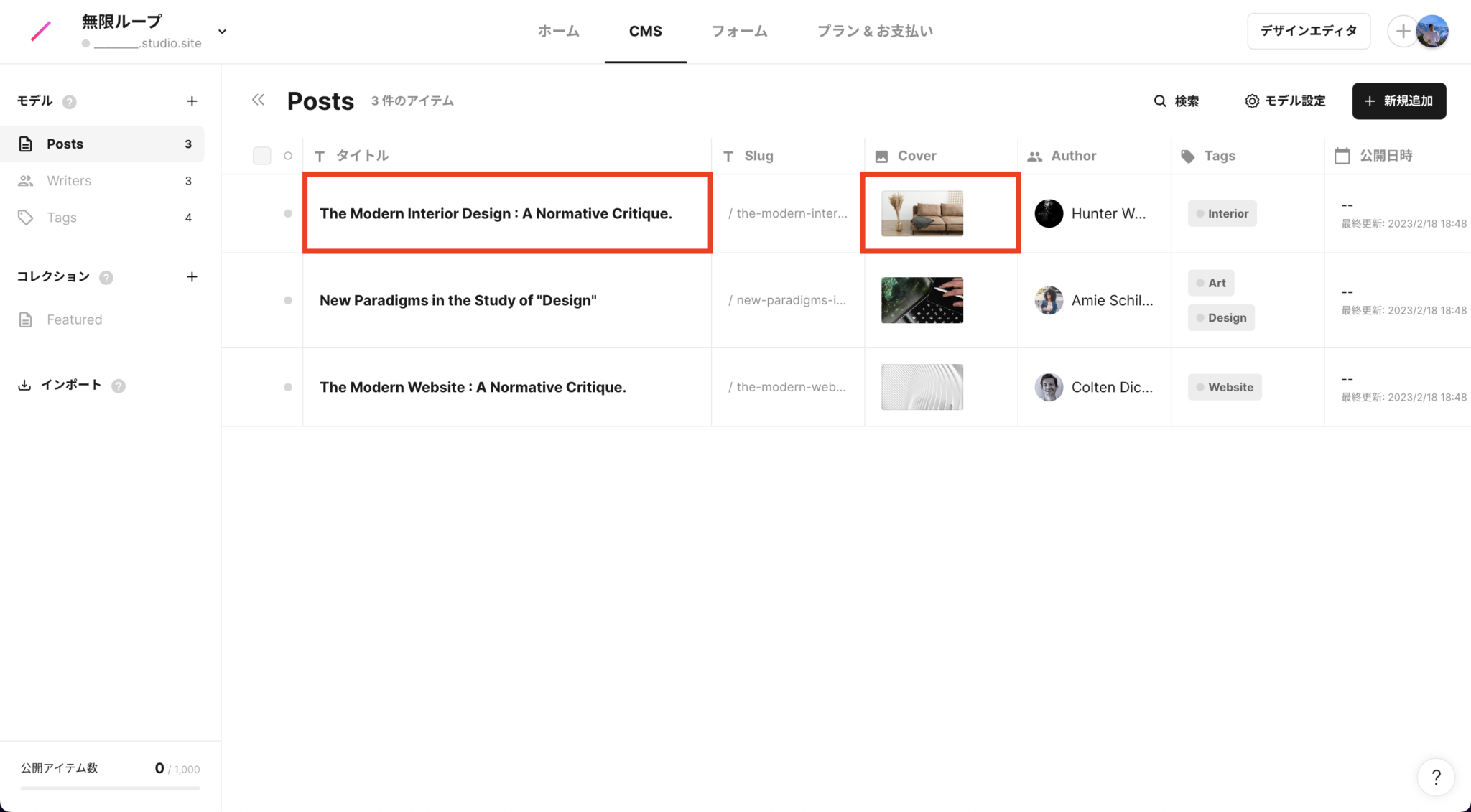Click the New Paradigms cover thumbnail

(x=922, y=300)
